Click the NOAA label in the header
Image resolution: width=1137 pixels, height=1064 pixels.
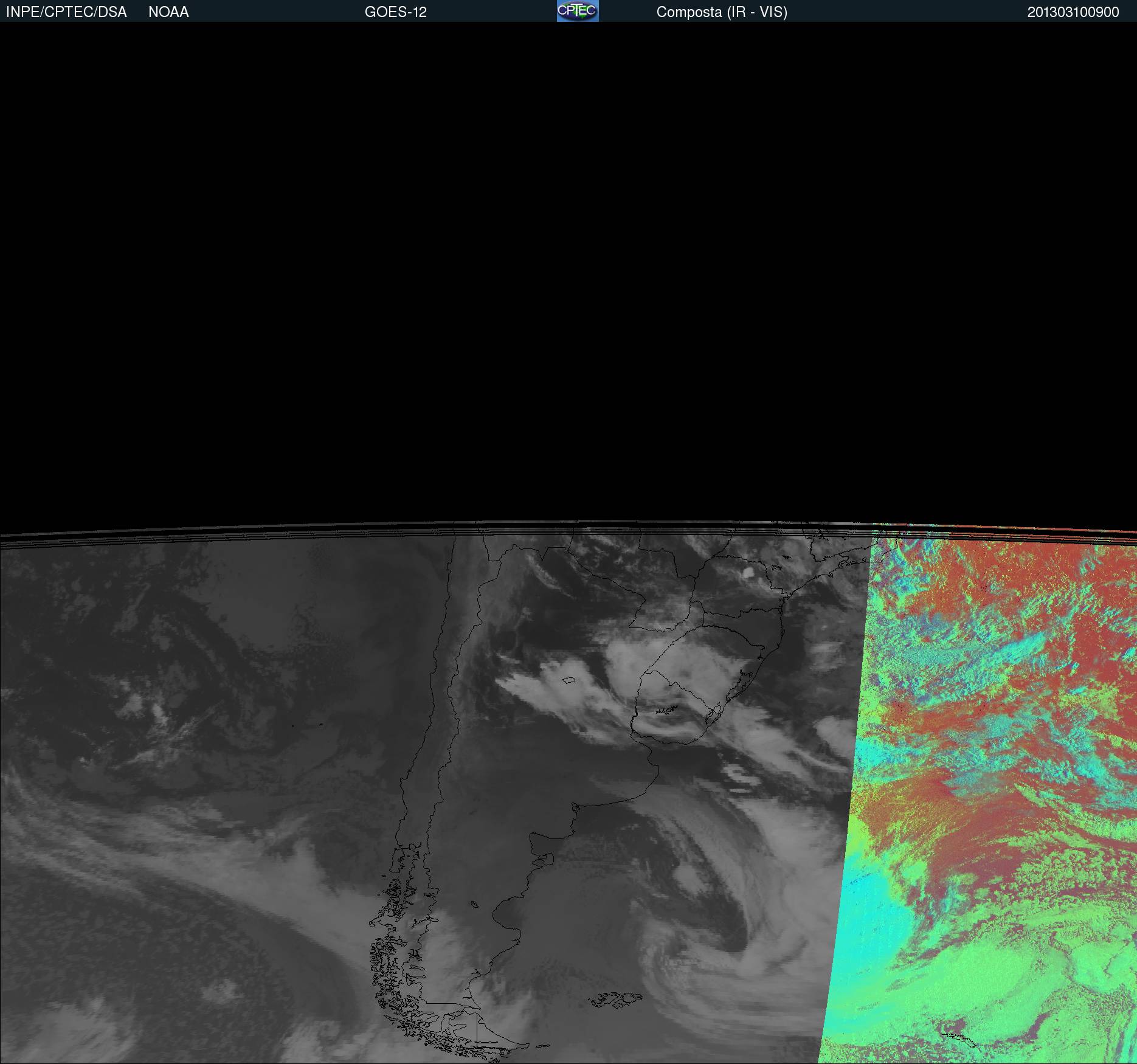168,12
